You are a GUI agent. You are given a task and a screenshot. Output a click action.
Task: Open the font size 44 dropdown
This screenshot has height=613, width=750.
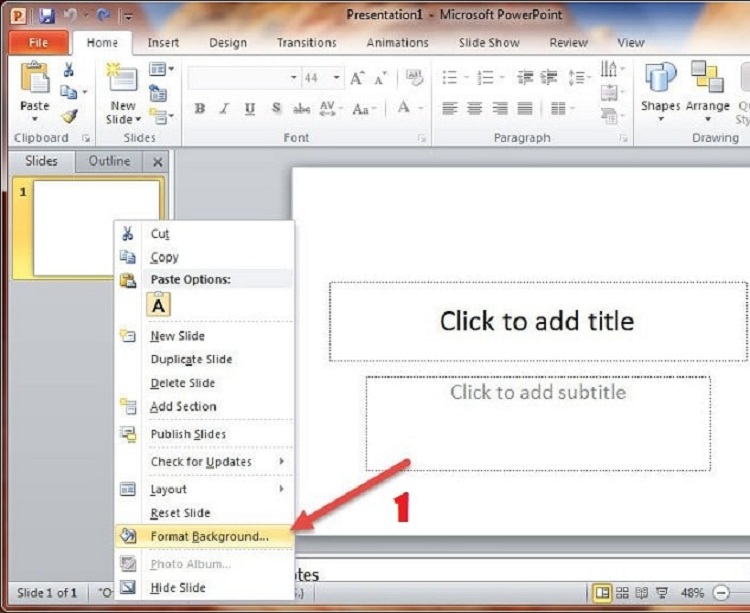(337, 77)
